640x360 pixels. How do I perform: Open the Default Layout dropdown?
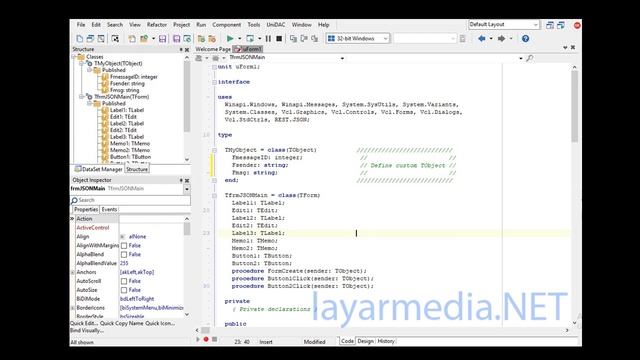click(536, 25)
